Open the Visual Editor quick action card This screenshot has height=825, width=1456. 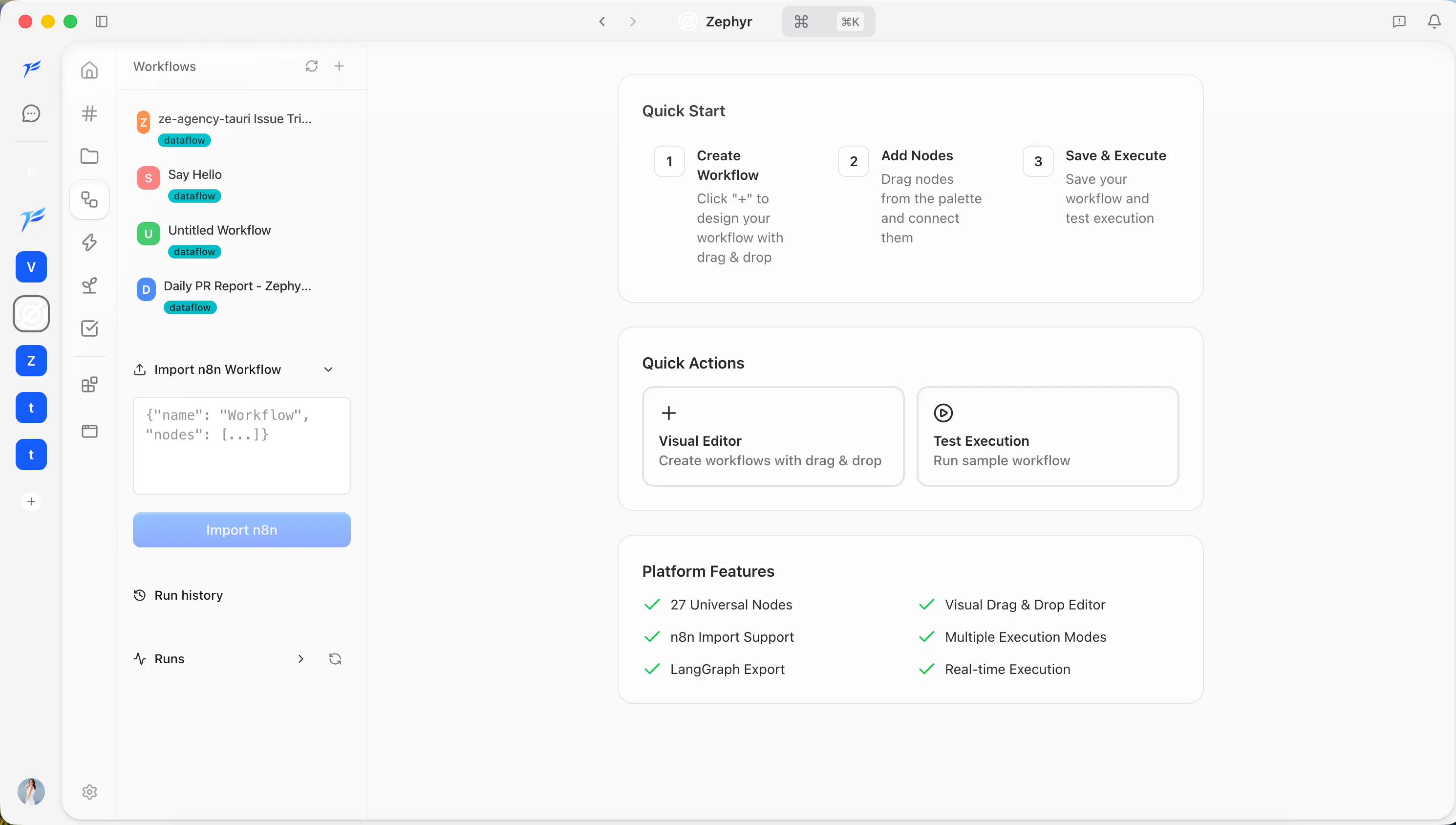coord(773,436)
